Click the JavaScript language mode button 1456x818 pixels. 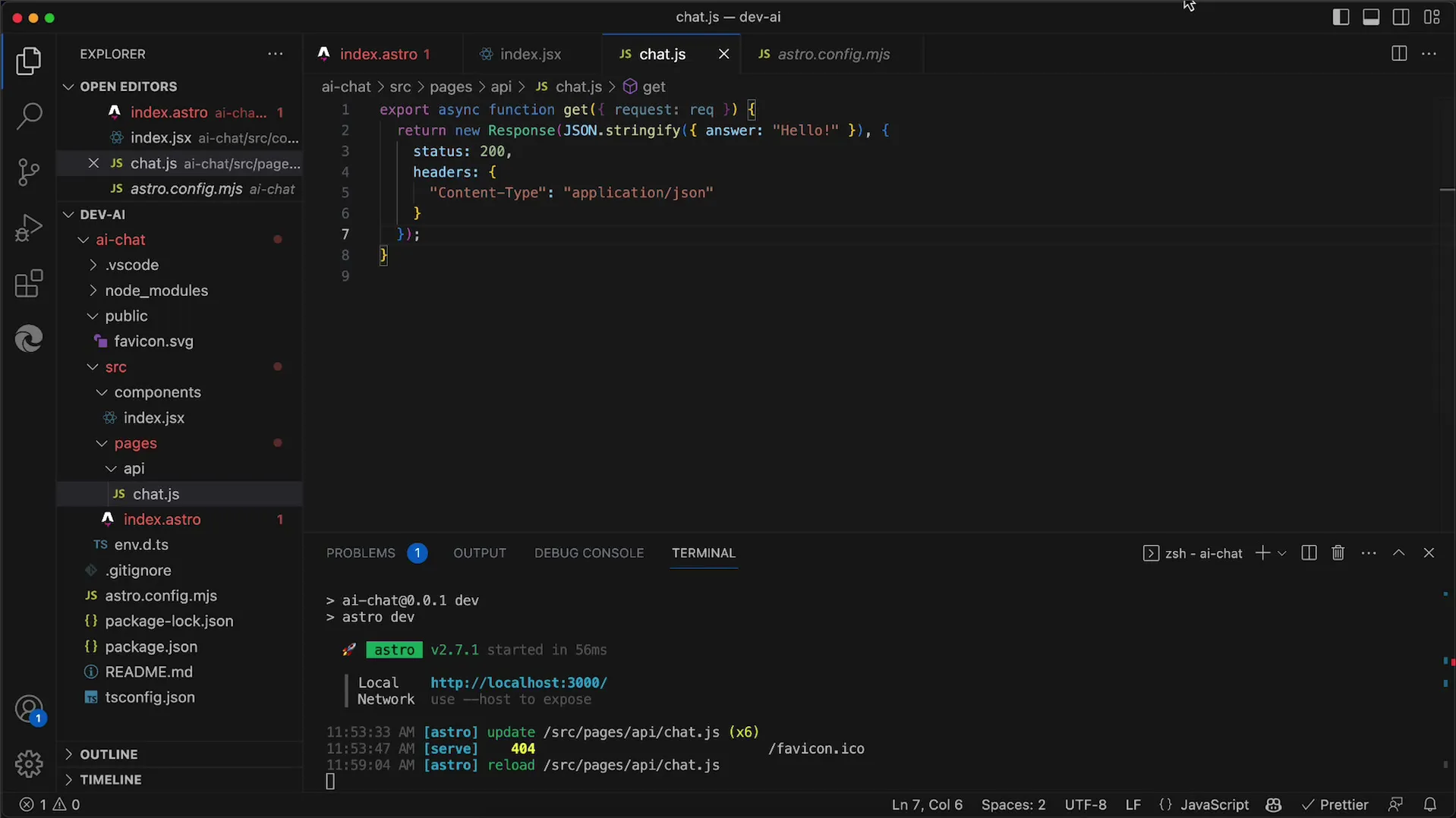pos(1214,804)
